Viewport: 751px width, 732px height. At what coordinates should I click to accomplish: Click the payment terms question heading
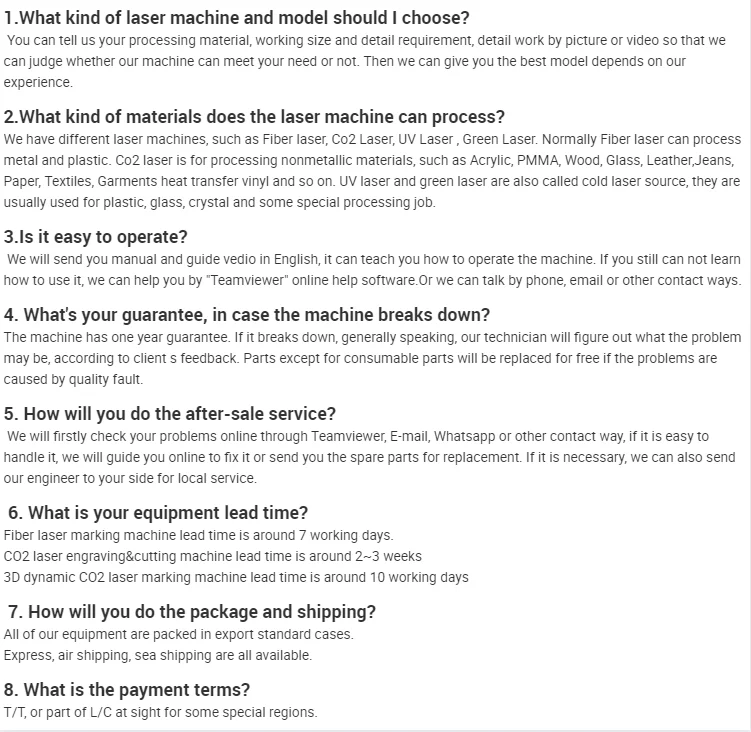127,689
